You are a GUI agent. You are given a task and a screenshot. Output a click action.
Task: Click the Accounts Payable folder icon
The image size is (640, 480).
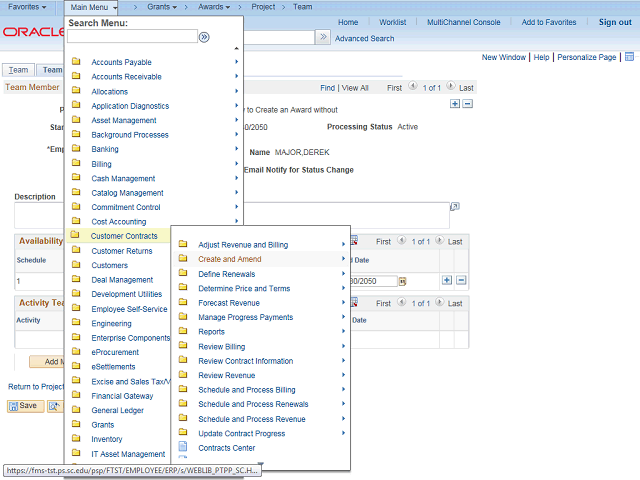(x=76, y=62)
